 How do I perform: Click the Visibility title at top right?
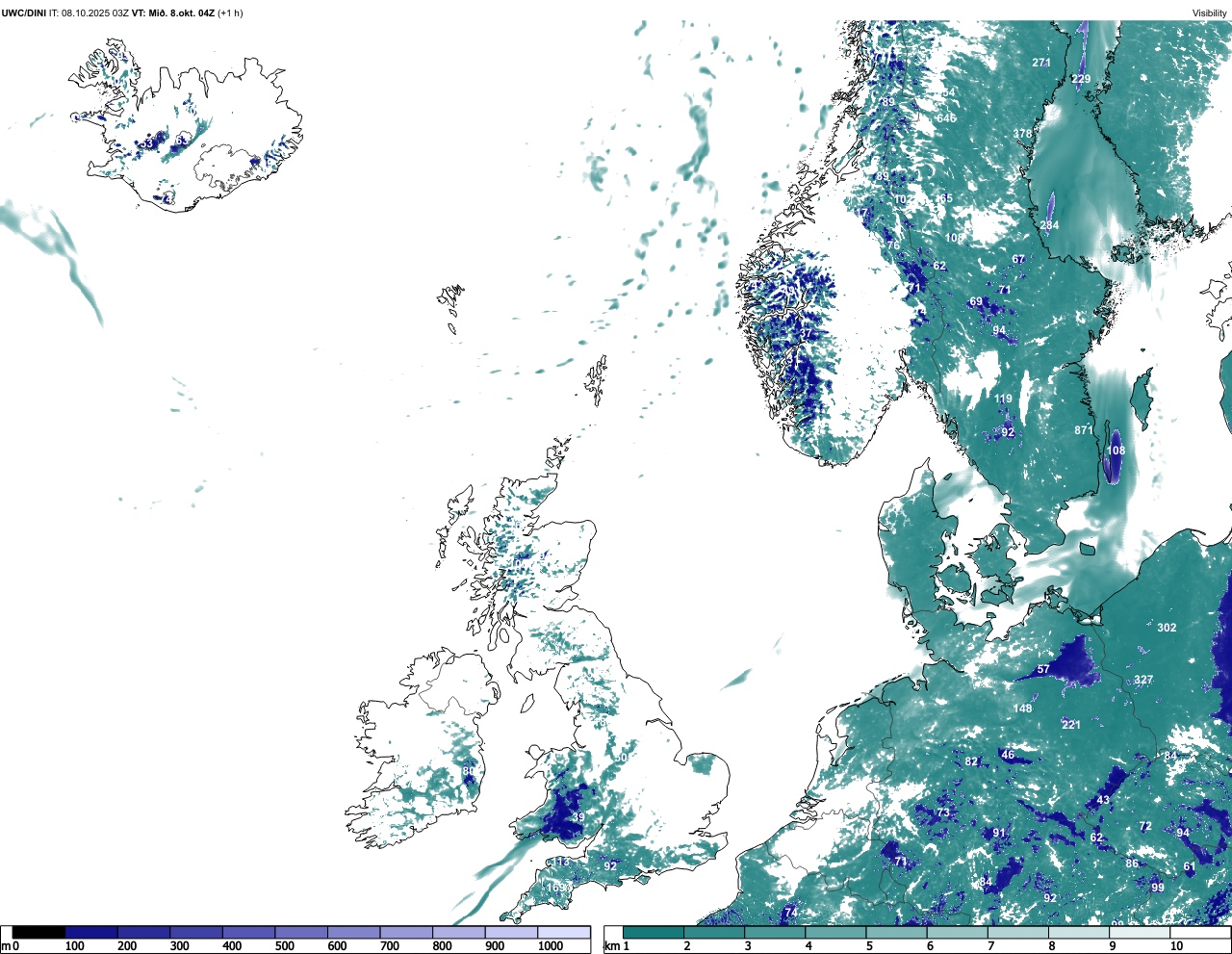(x=1210, y=13)
